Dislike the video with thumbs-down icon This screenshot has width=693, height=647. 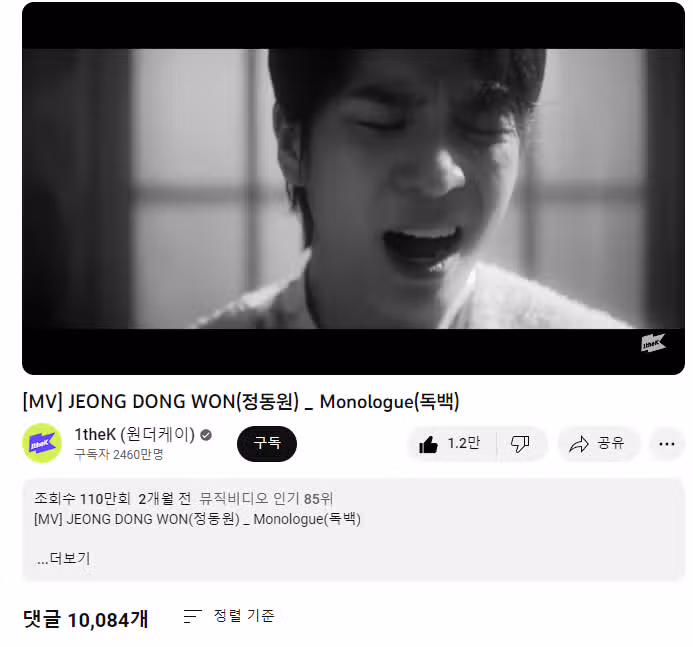(x=520, y=444)
